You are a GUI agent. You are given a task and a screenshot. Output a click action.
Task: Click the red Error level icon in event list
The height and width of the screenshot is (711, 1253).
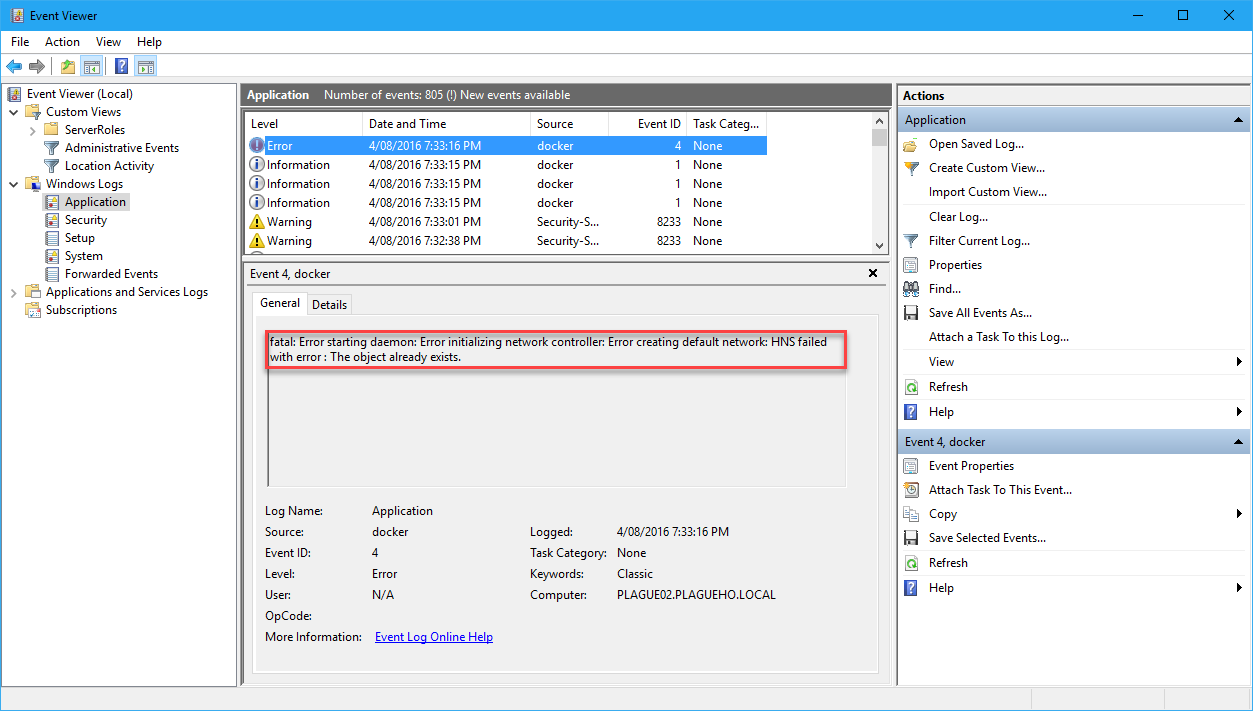coord(257,146)
